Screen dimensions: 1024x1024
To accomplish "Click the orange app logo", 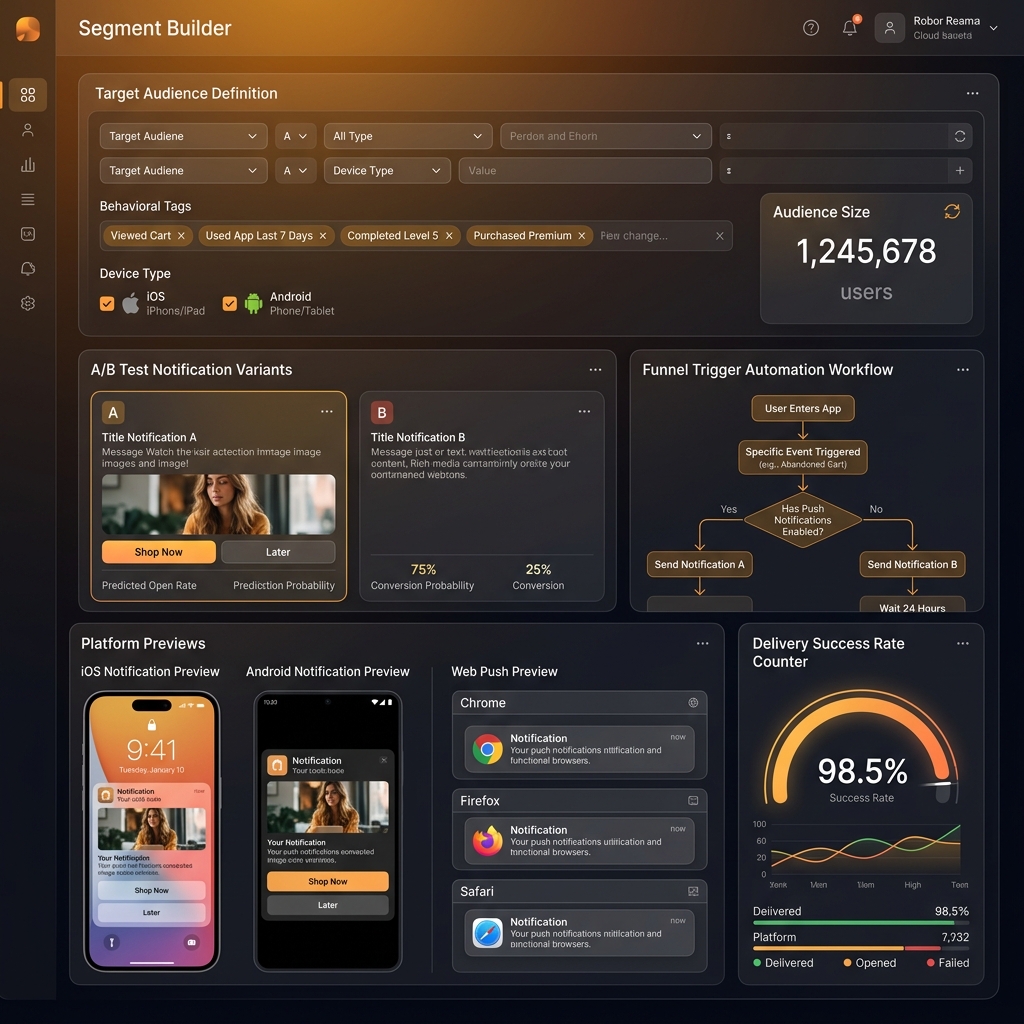I will tap(27, 29).
